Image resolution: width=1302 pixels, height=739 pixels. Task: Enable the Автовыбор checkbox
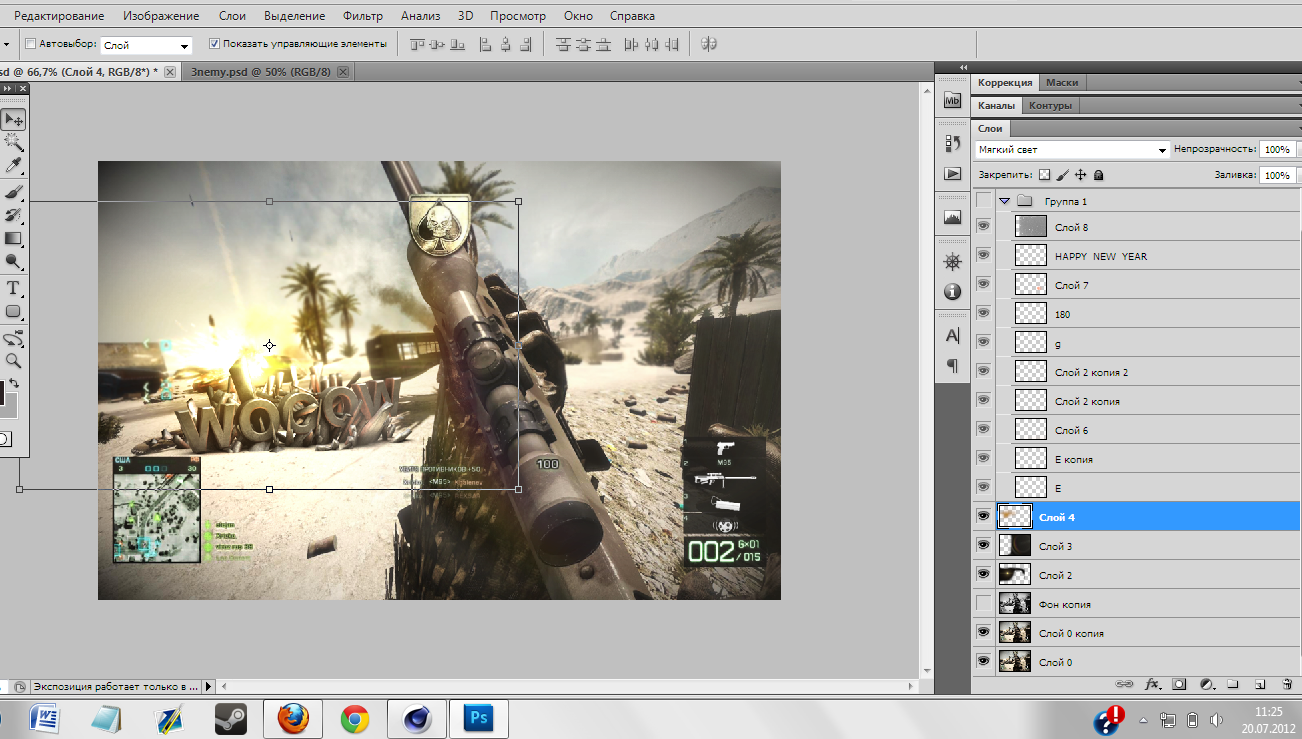pos(30,44)
